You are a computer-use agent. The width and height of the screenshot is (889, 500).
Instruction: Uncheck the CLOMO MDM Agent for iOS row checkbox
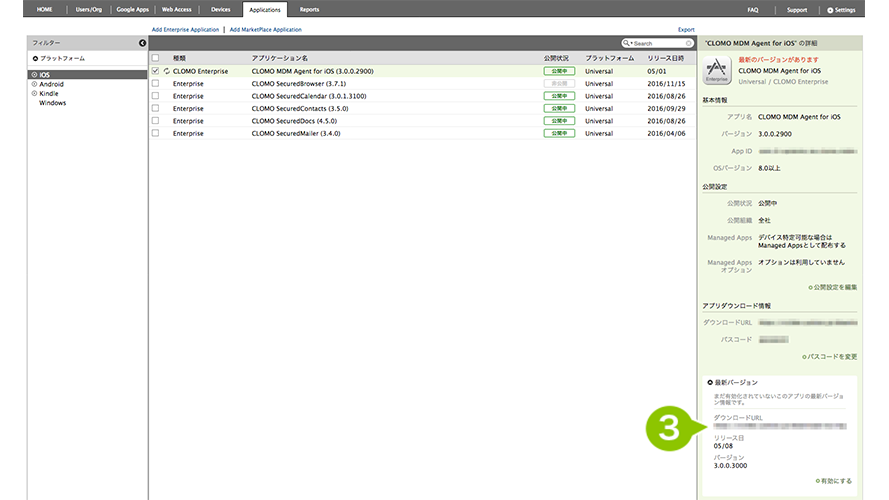(155, 71)
